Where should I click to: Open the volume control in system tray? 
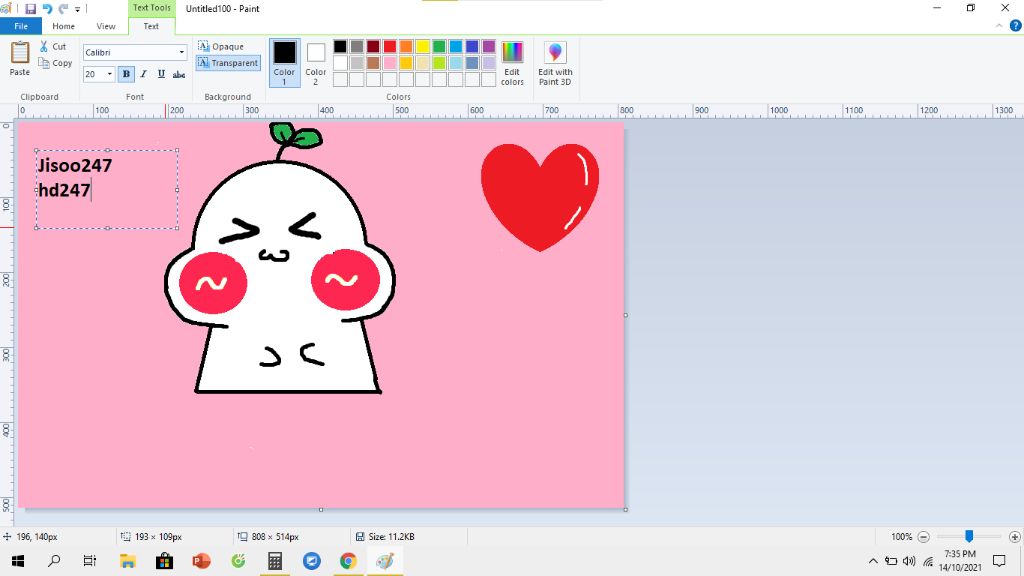(909, 561)
